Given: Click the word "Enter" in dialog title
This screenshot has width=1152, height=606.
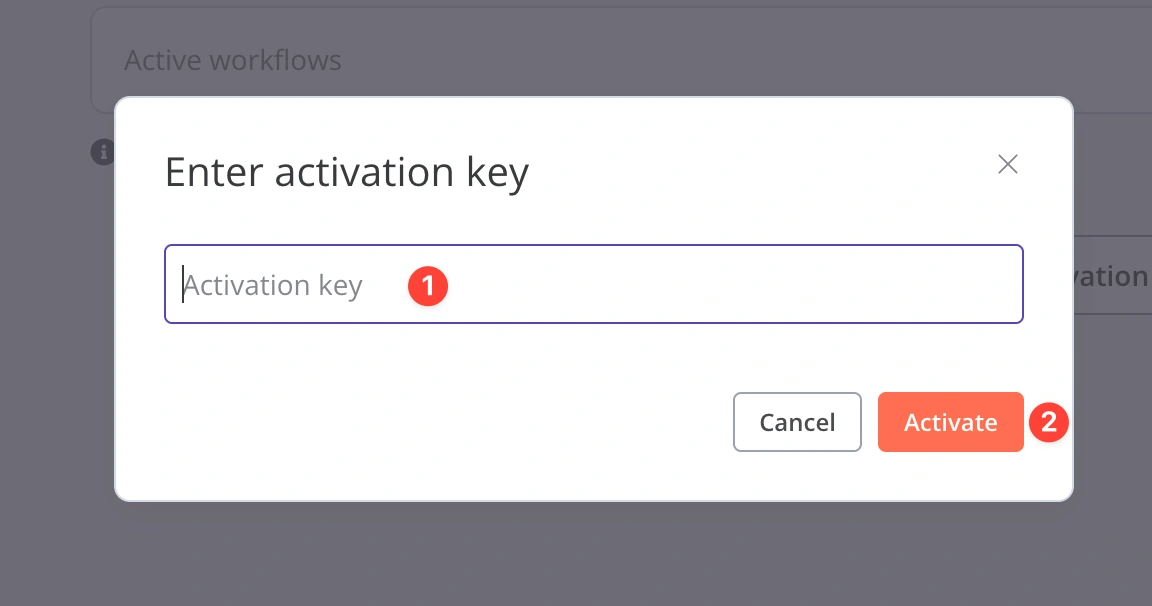Looking at the screenshot, I should coord(214,172).
